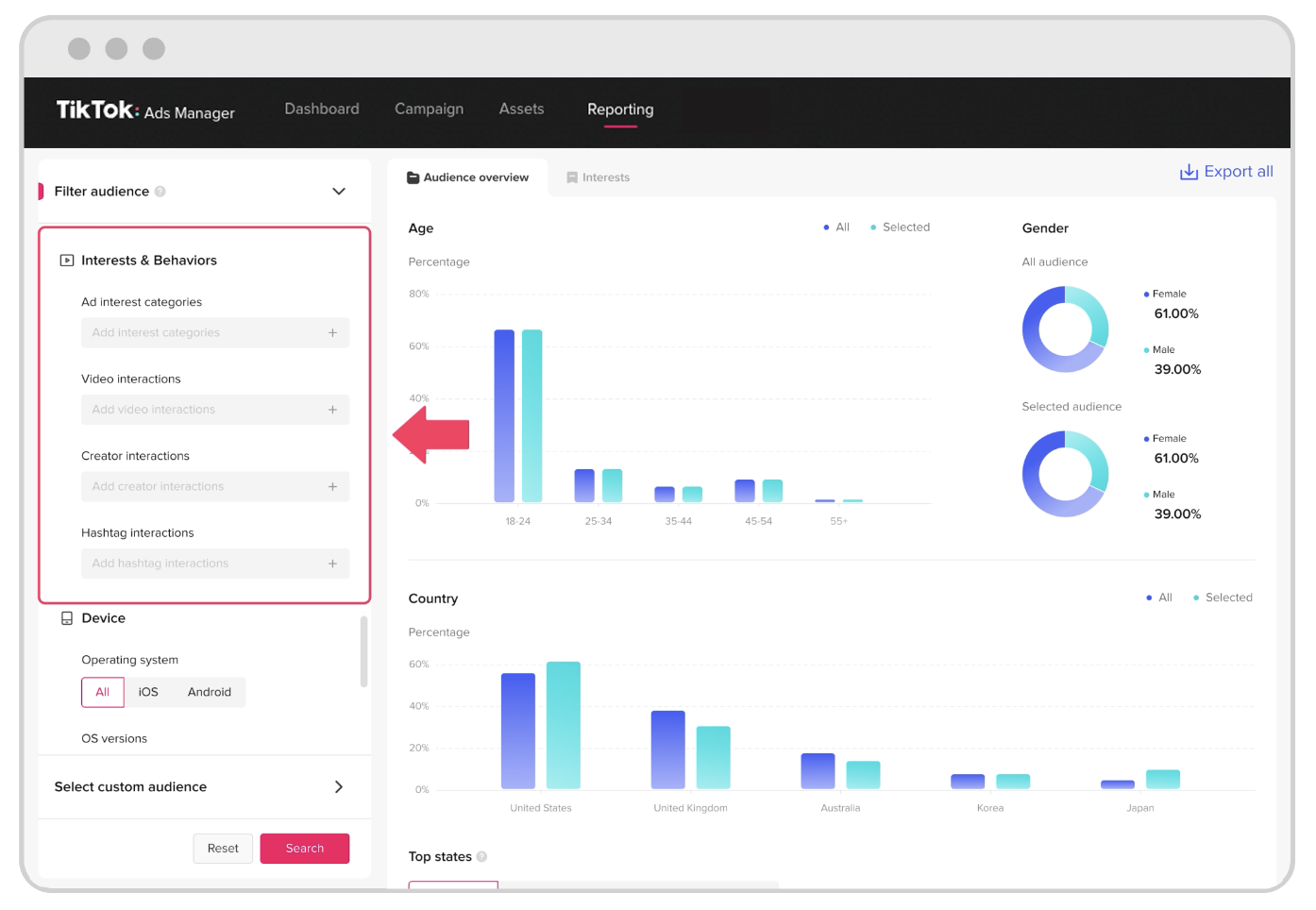This screenshot has width=1316, height=910.
Task: Click the Selected audience gender donut chart
Action: (1065, 474)
